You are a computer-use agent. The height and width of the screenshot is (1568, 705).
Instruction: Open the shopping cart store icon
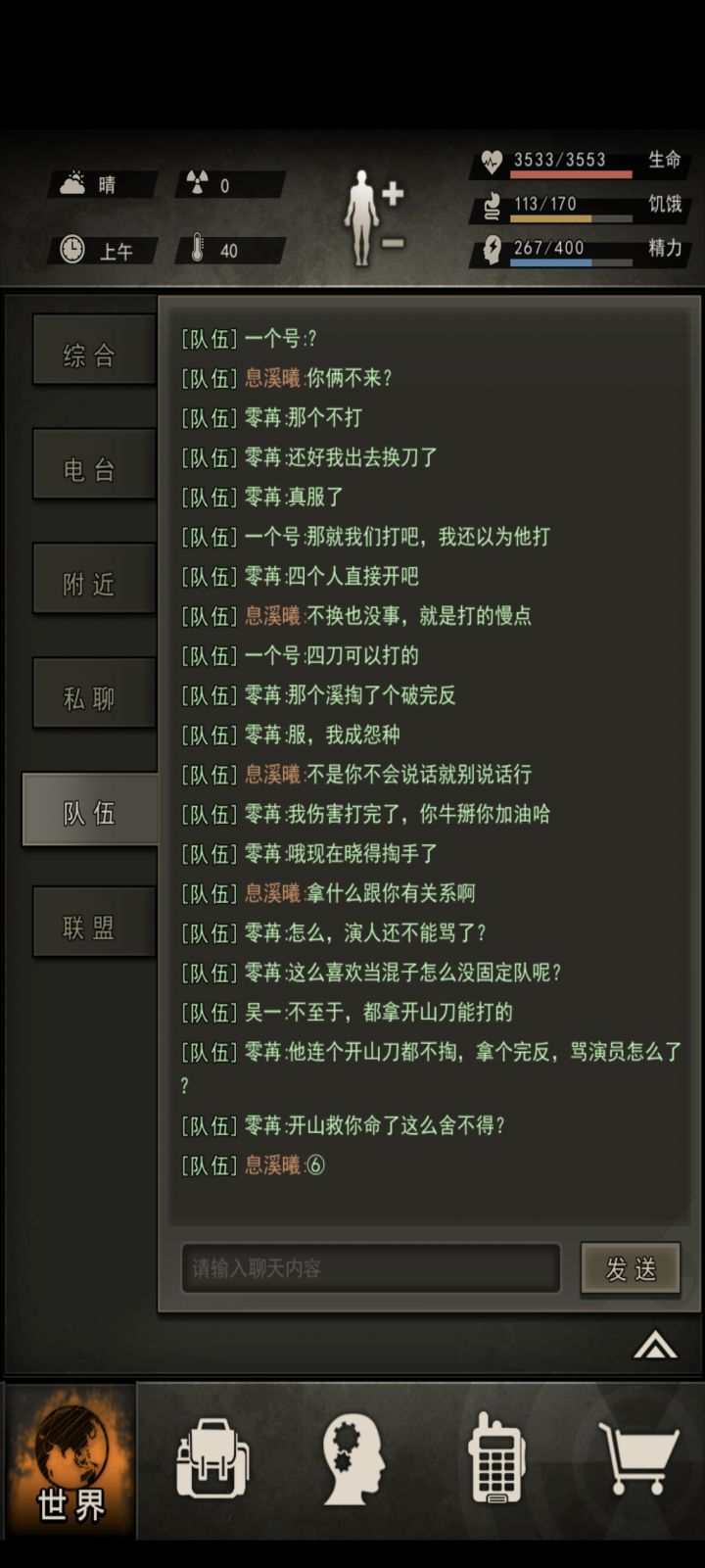point(638,1457)
